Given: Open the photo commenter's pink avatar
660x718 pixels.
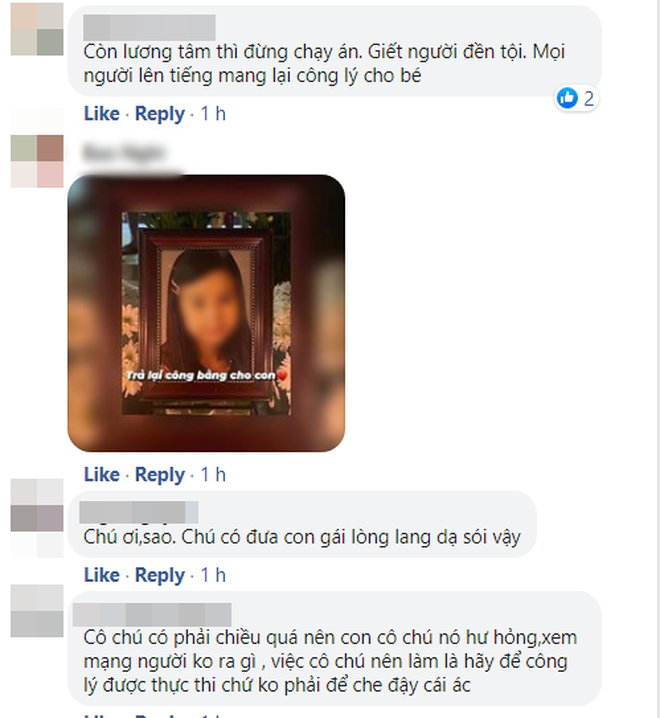Looking at the screenshot, I should 37,161.
